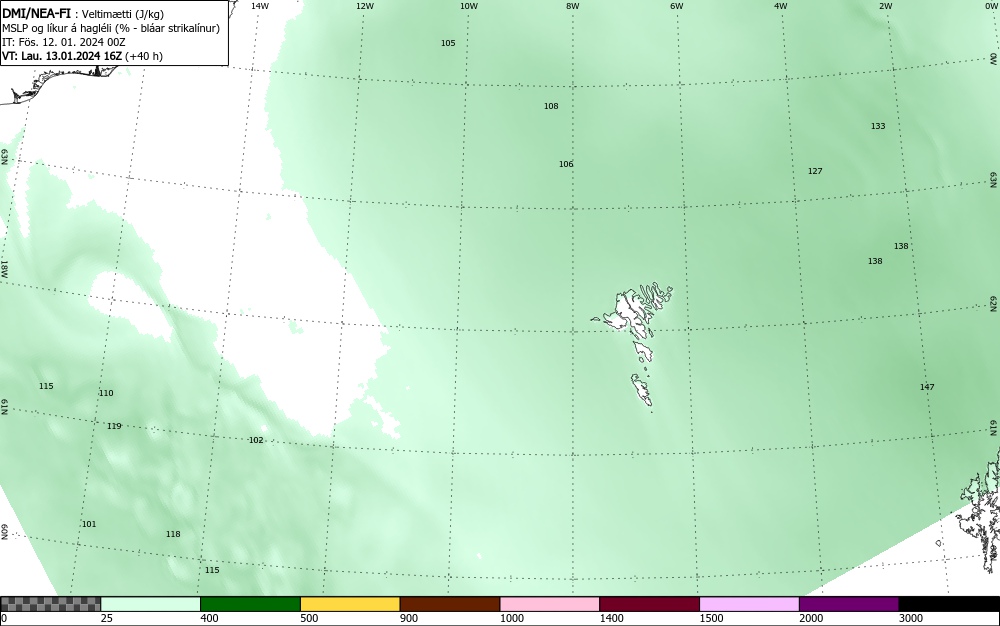Click the legend scale value 500

309,618
